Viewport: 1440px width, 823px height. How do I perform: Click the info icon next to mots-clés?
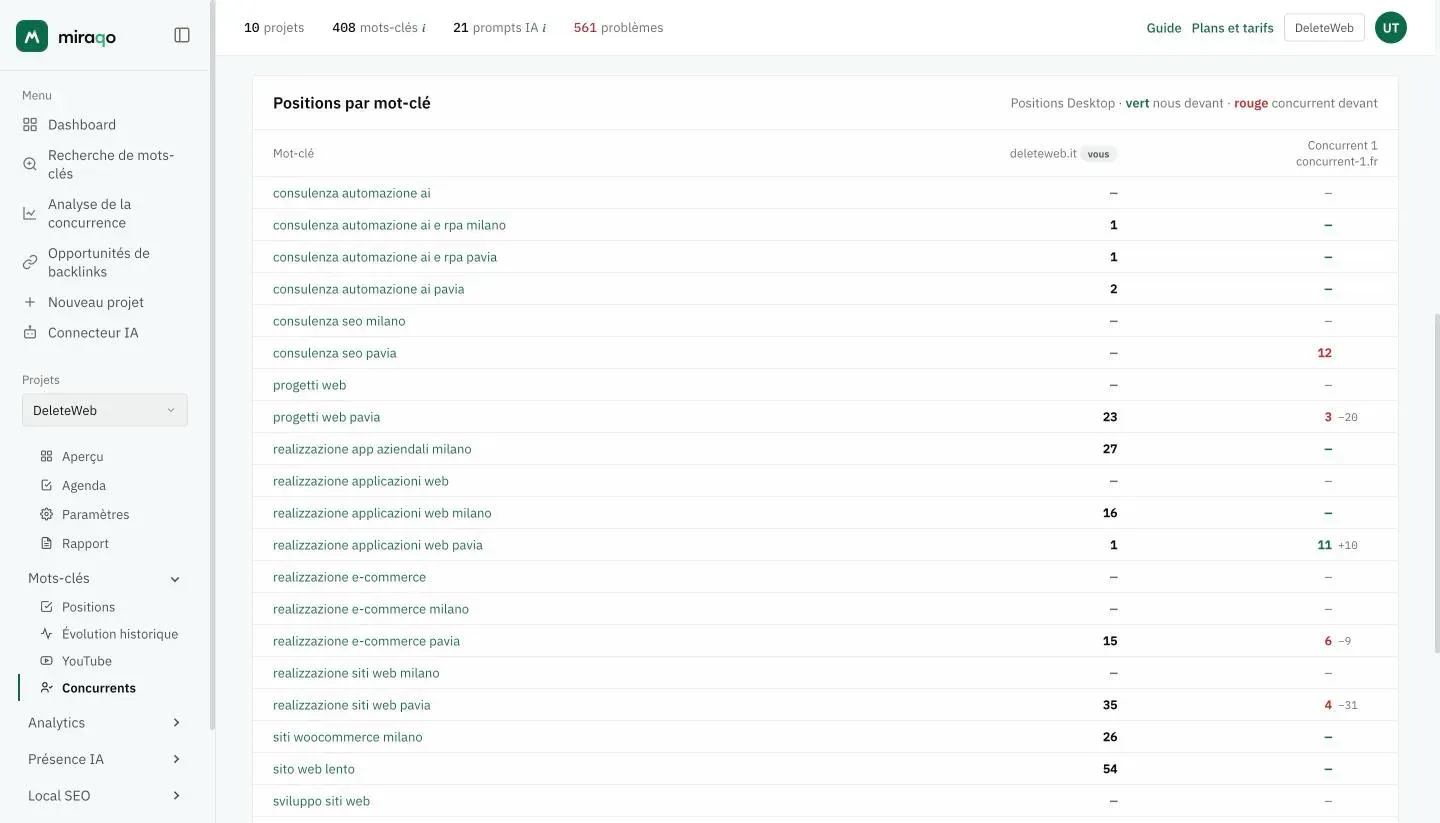(424, 28)
